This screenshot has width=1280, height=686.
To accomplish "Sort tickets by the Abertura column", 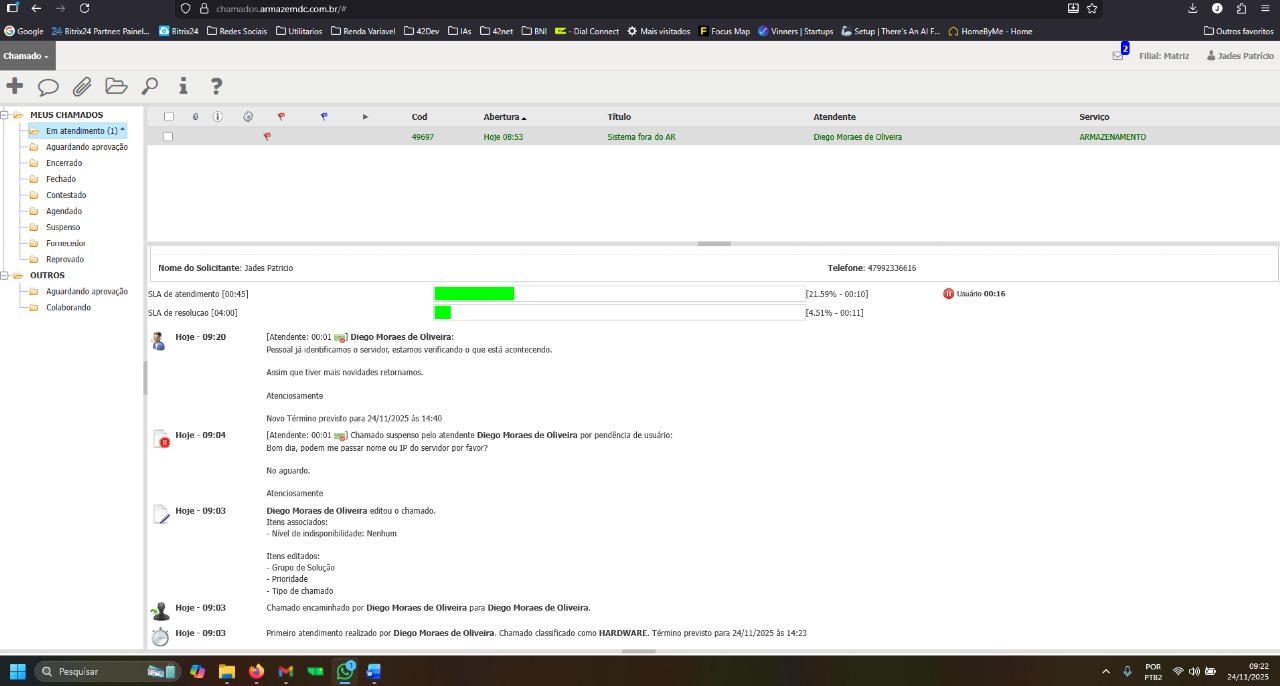I will click(504, 117).
